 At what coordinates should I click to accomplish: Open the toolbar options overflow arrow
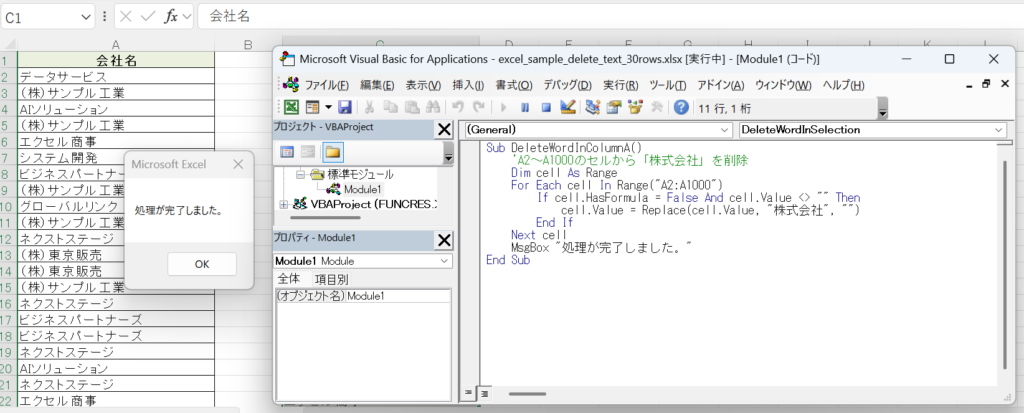click(x=884, y=109)
